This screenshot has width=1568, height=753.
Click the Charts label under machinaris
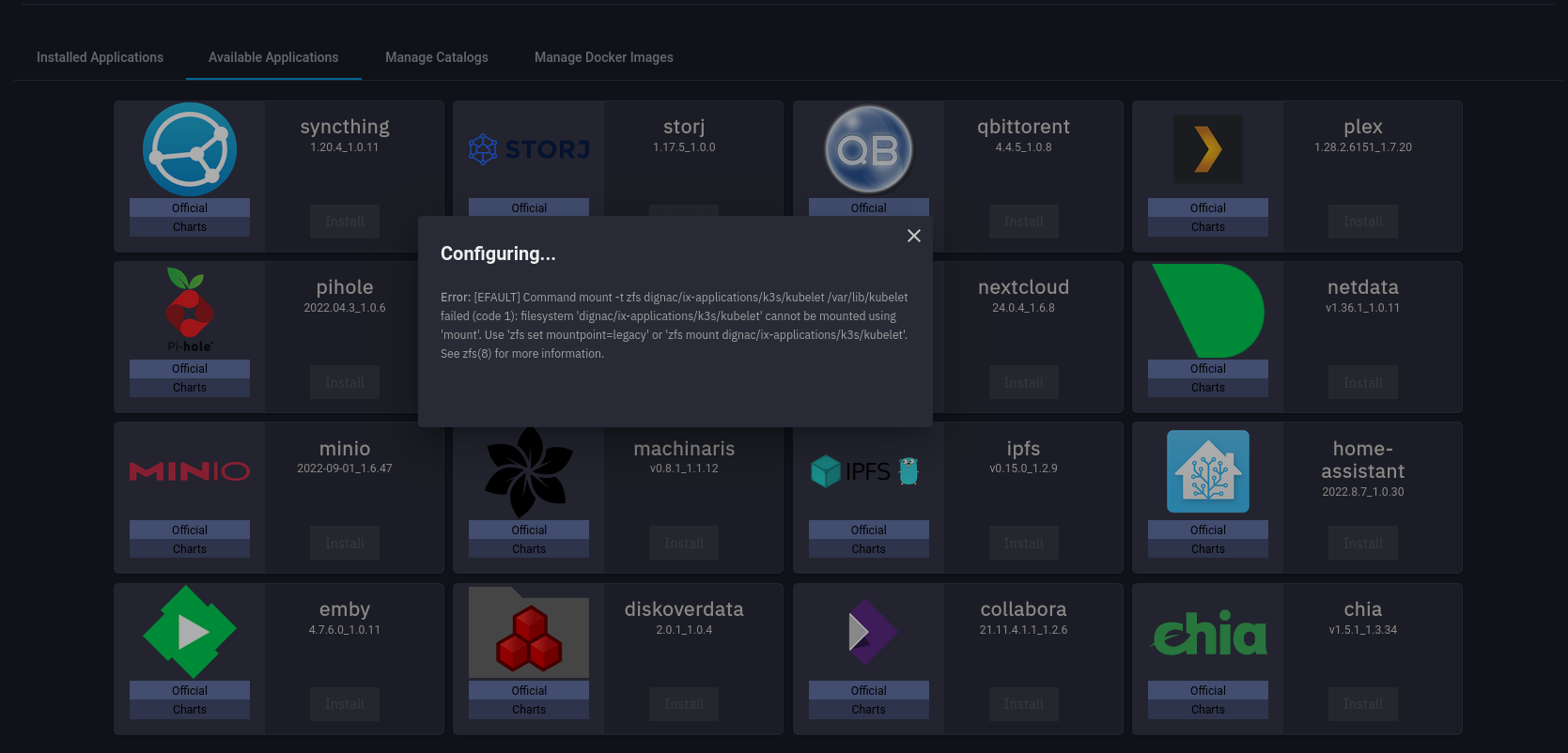point(529,548)
